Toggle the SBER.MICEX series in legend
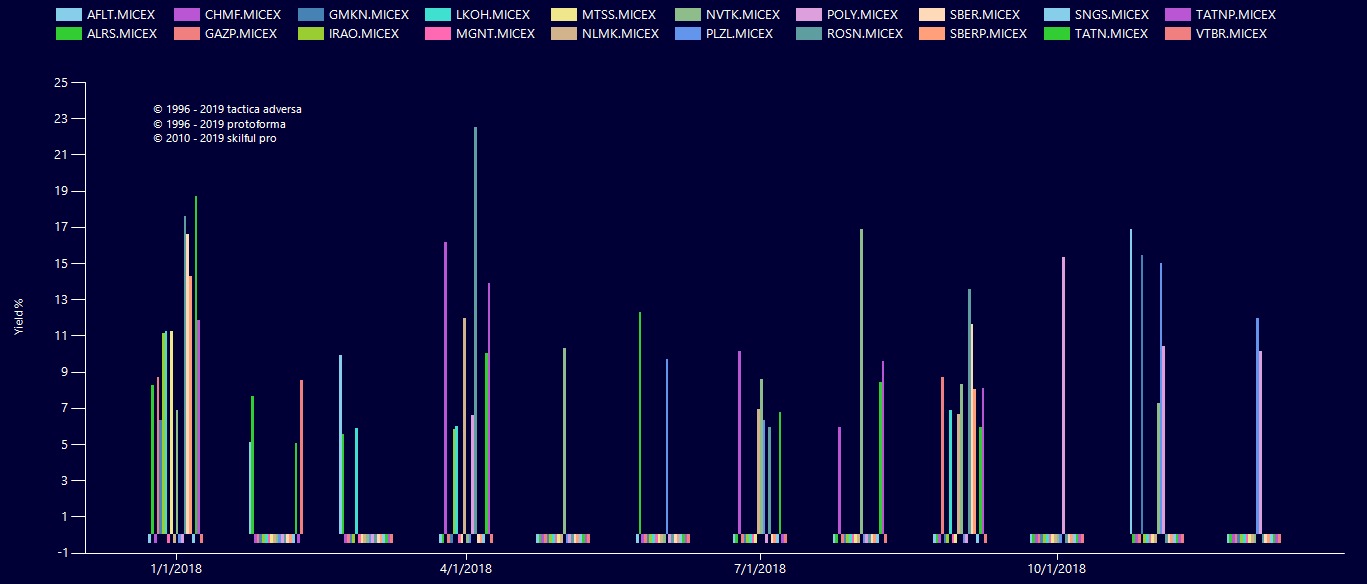The width and height of the screenshot is (1367, 584). [987, 15]
